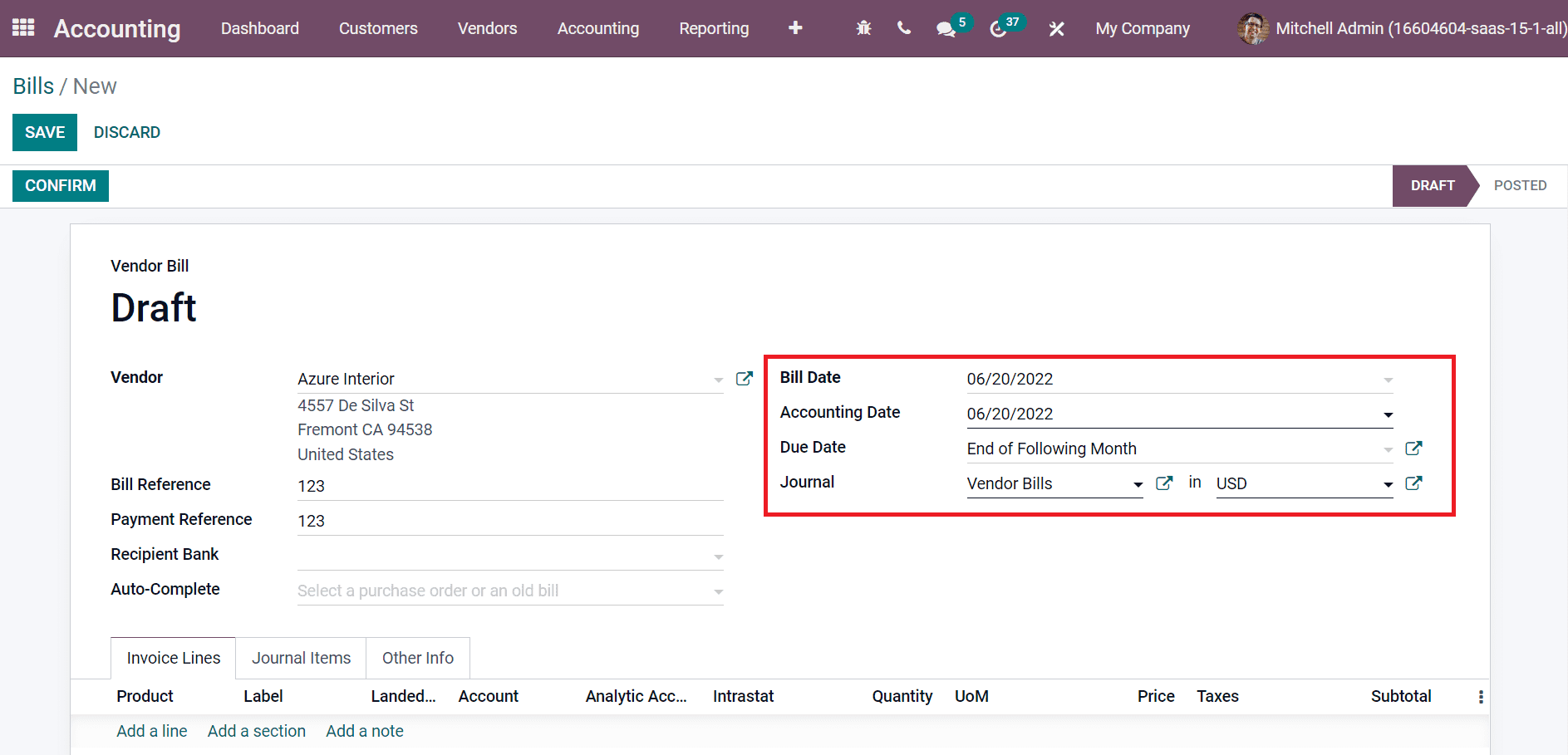This screenshot has height=755, width=1568.
Task: Open the activities clock icon
Action: [x=998, y=29]
